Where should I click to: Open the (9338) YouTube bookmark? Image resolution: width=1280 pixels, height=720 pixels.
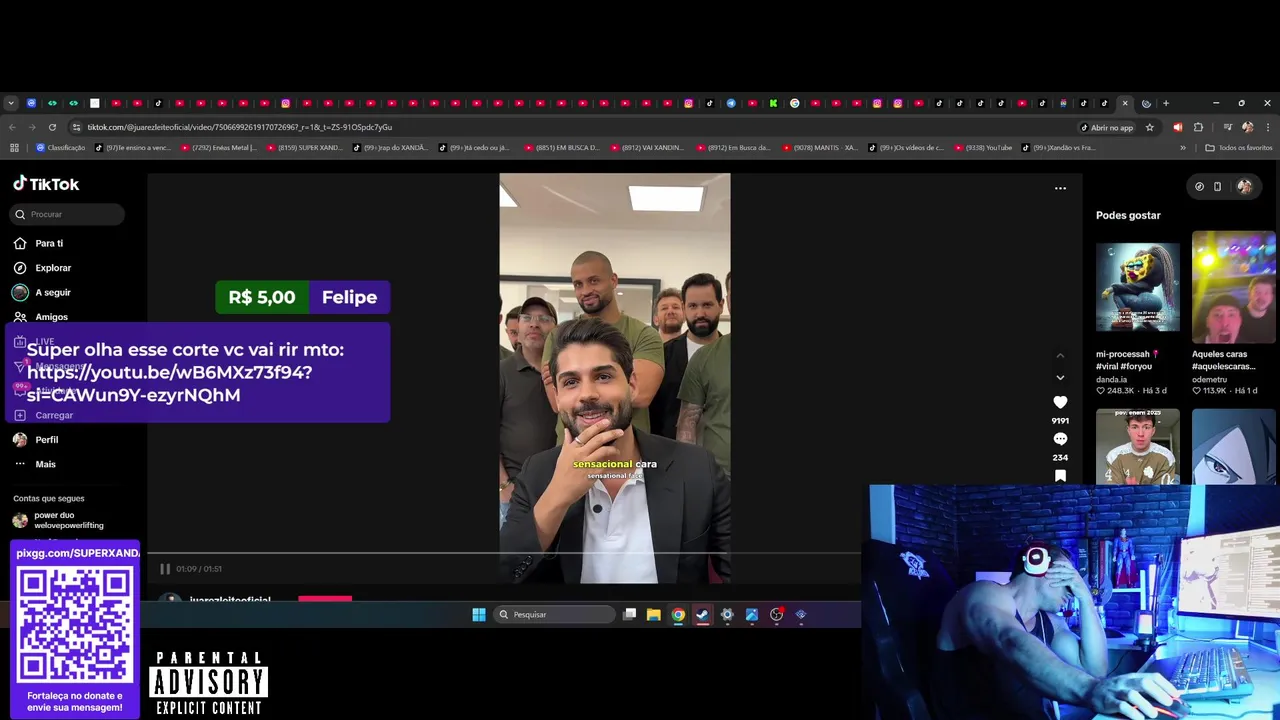click(982, 148)
